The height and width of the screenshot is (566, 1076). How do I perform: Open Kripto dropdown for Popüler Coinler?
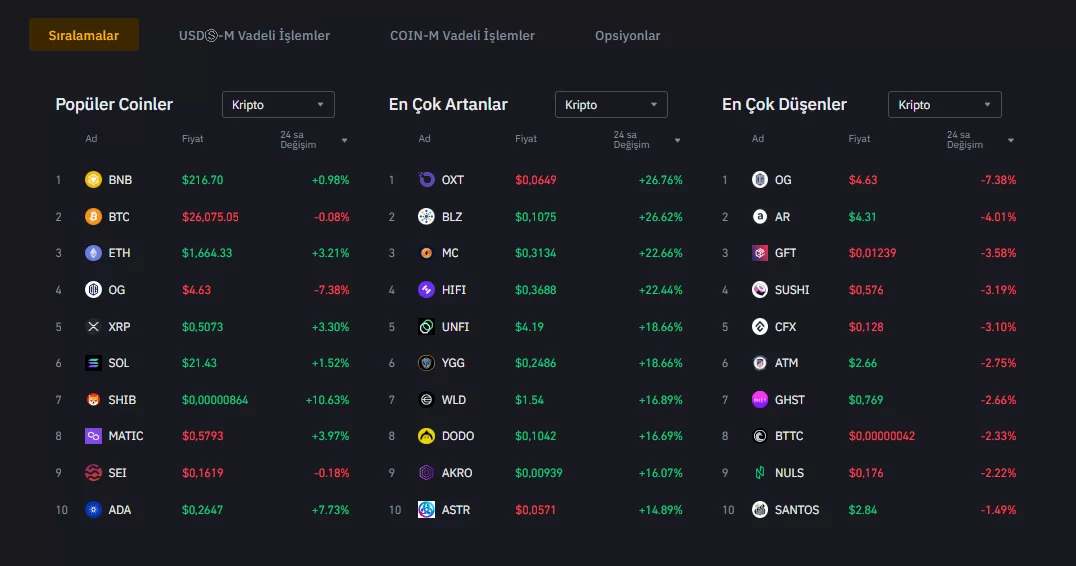coord(278,105)
